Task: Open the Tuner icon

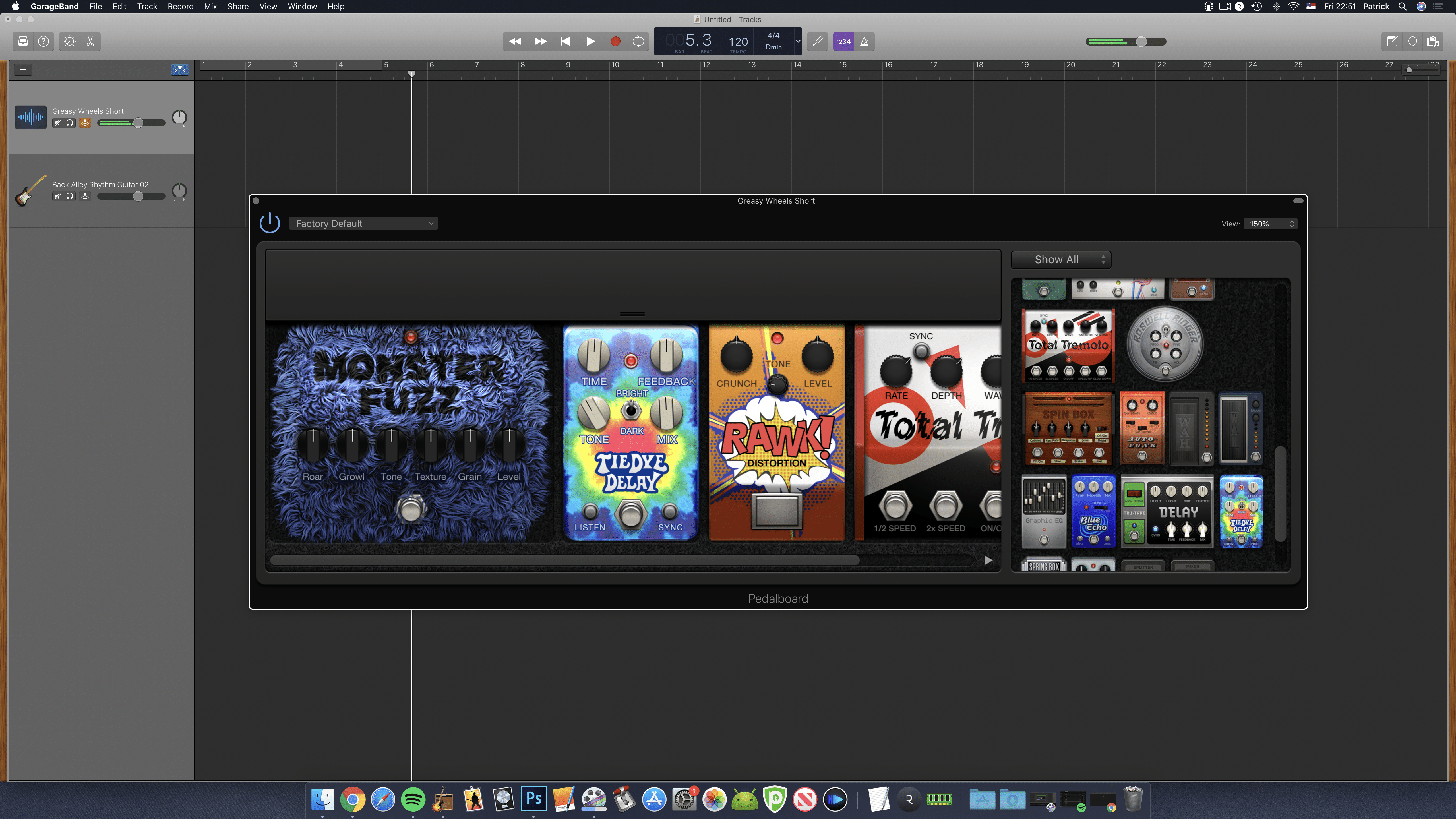Action: [817, 41]
